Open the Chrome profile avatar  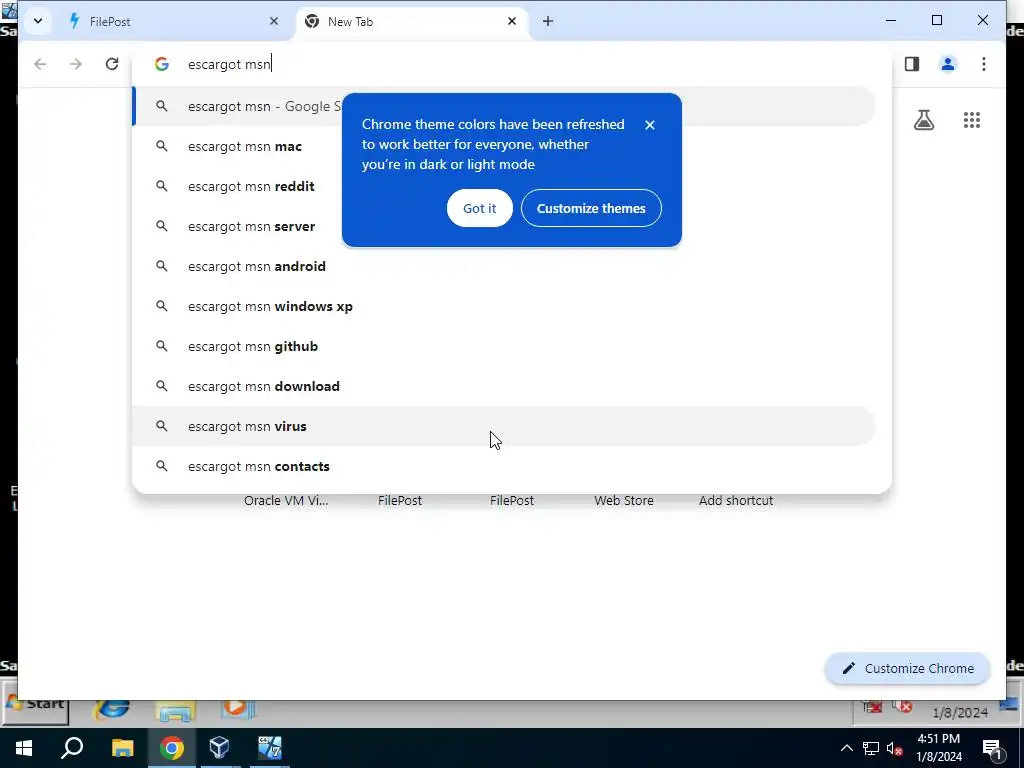pos(948,64)
